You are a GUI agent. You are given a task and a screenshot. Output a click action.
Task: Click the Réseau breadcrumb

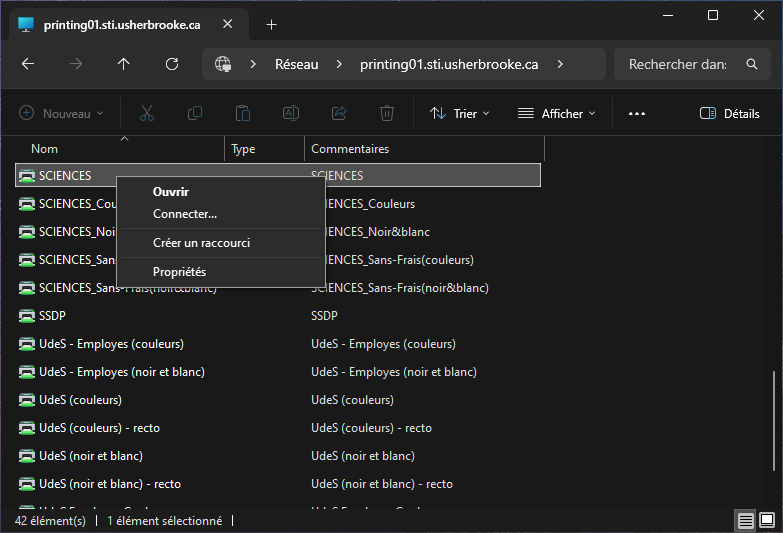coord(297,64)
